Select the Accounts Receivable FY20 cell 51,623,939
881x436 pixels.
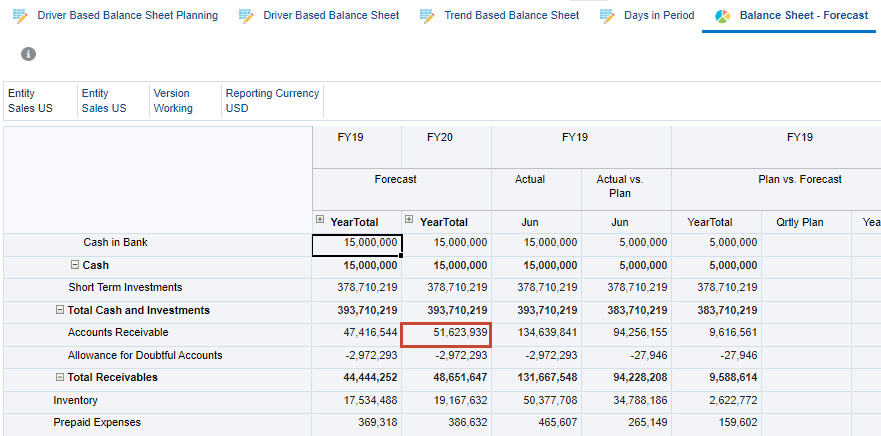point(446,333)
